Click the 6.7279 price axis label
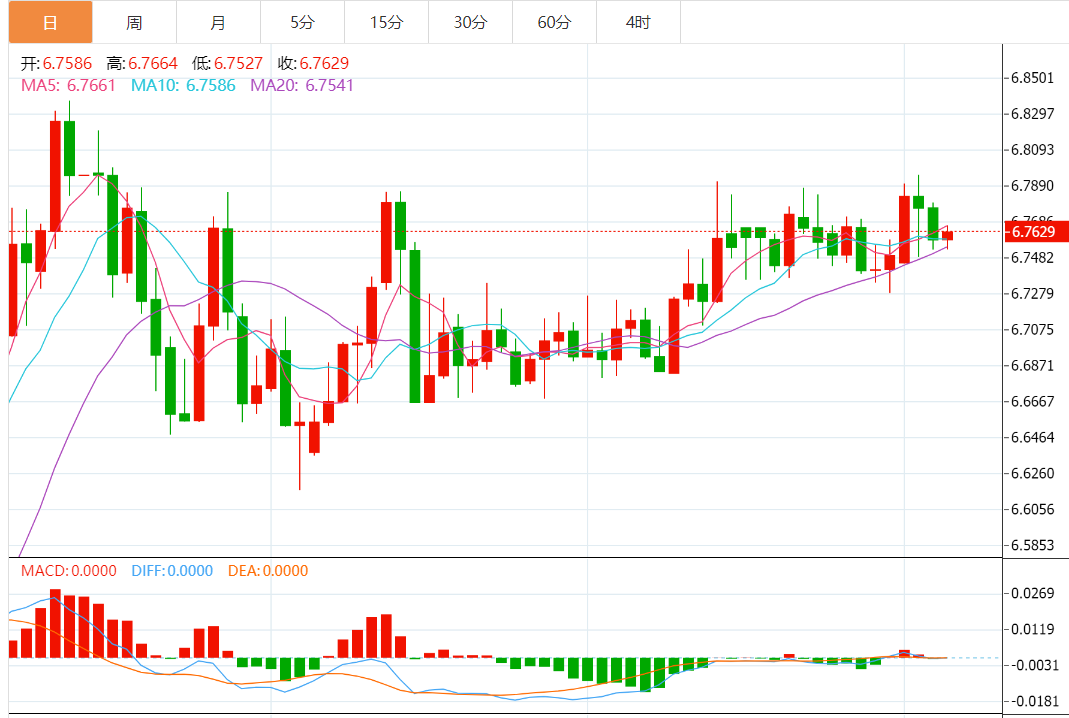 coord(1032,293)
